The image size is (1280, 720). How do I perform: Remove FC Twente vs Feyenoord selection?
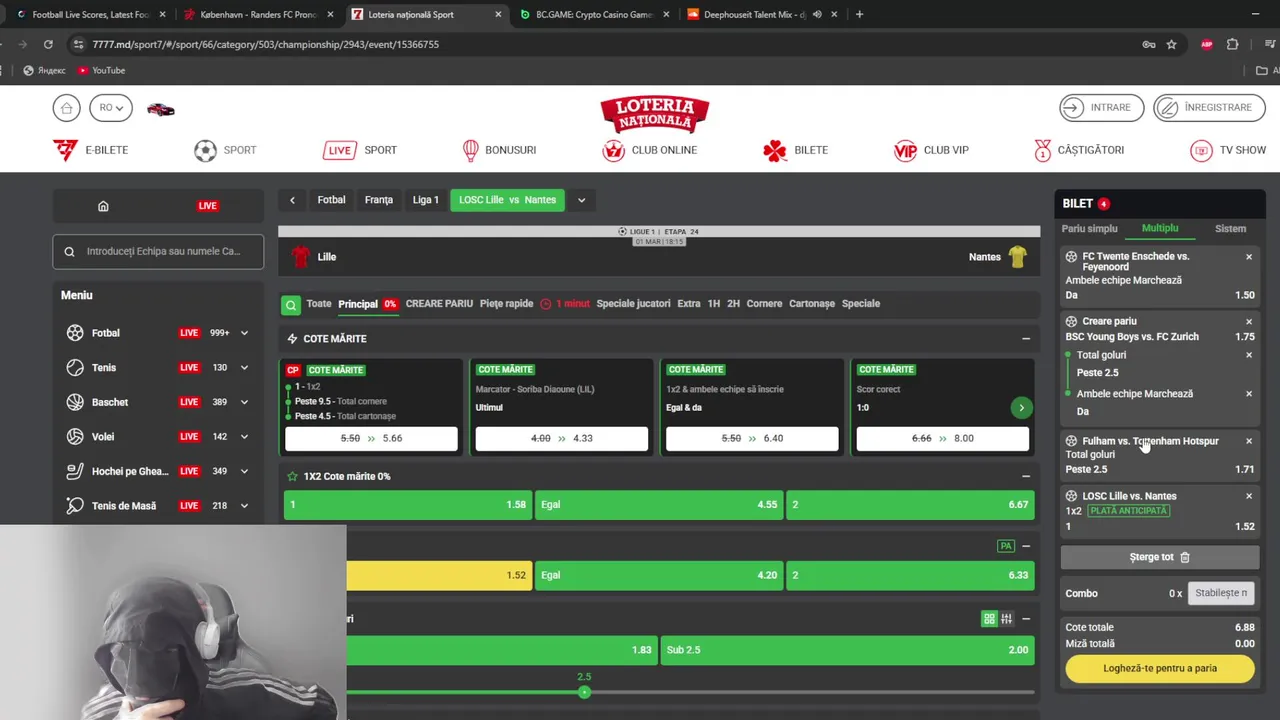click(x=1249, y=257)
